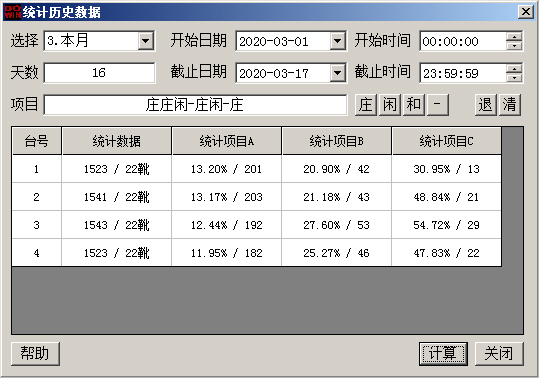Click the 天数 input field
Image resolution: width=539 pixels, height=378 pixels.
pyautogui.click(x=99, y=73)
